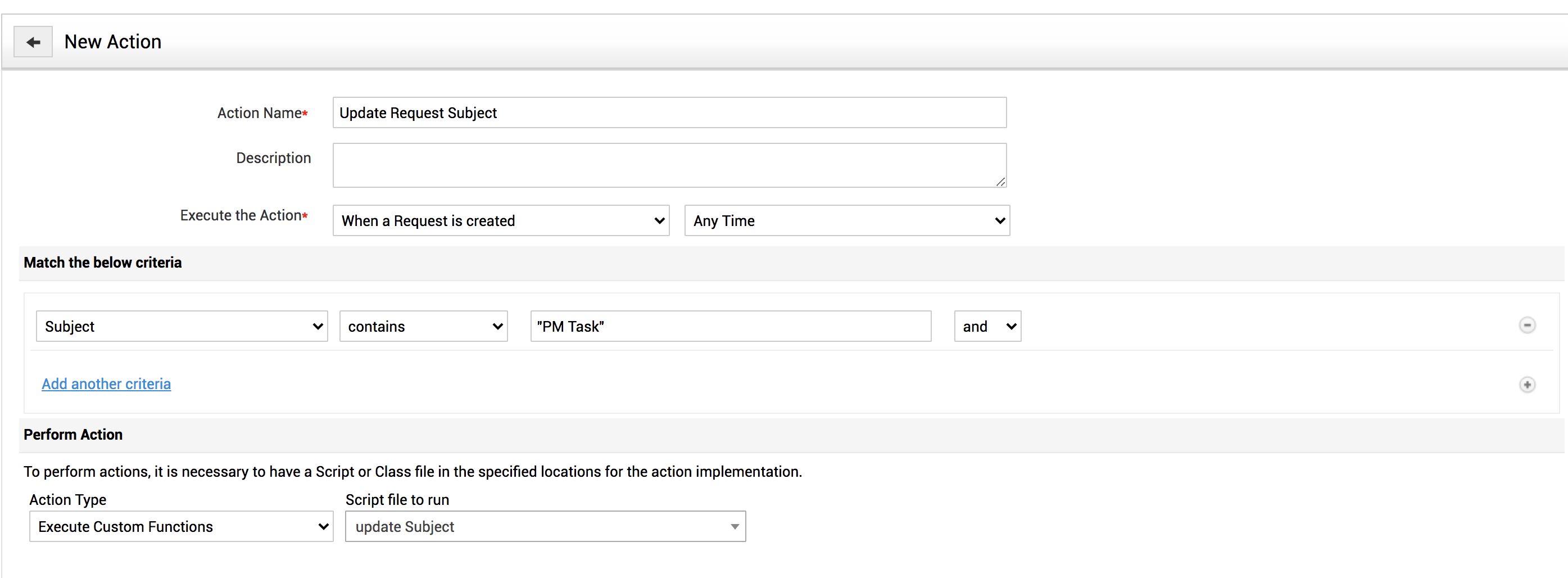
Task: Open the 'When a Request is created' dropdown
Action: (500, 220)
